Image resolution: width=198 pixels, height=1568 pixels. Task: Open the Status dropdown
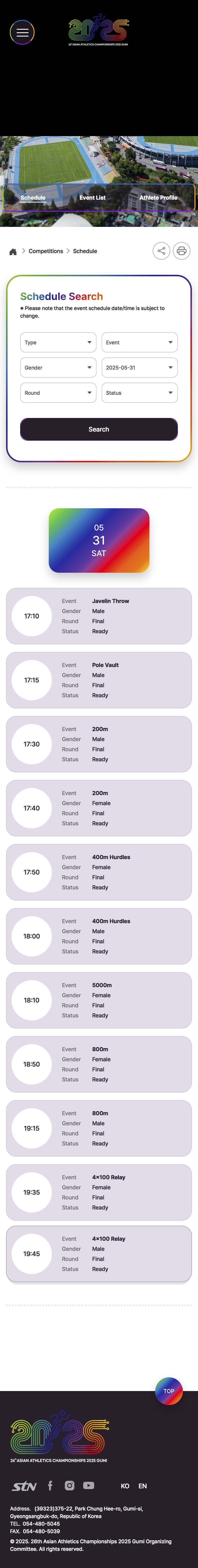tap(139, 393)
